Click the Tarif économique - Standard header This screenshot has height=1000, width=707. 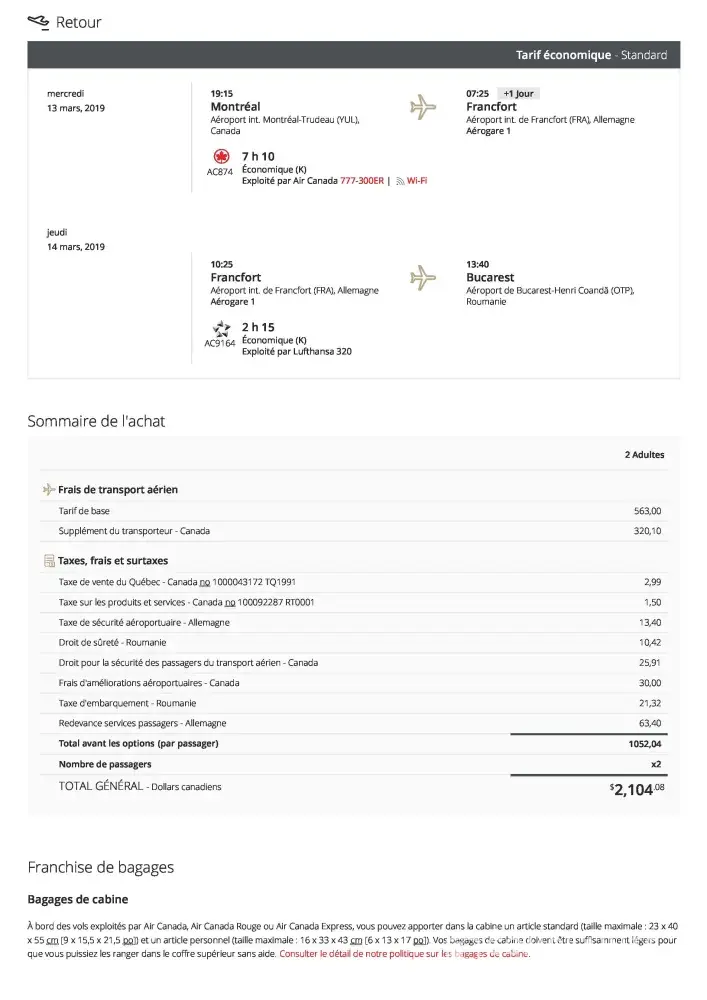click(x=590, y=55)
